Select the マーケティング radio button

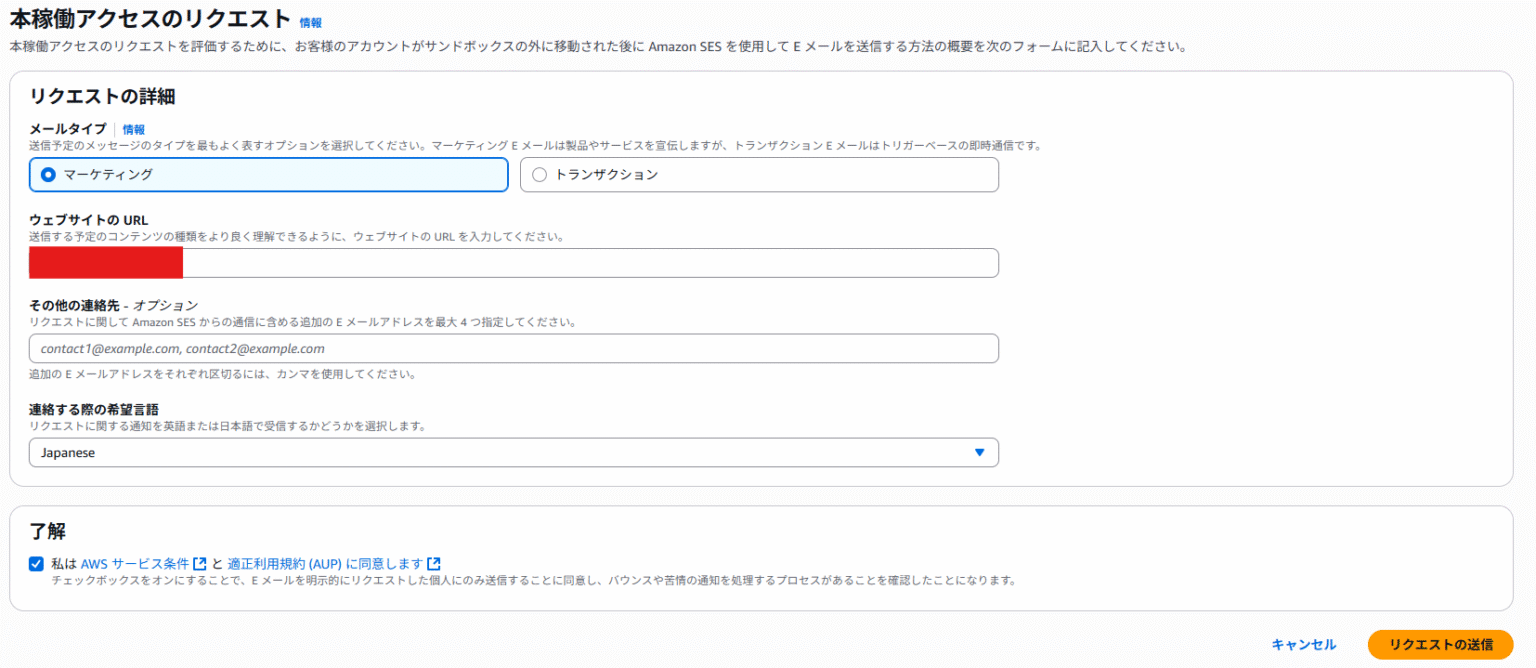(x=48, y=175)
